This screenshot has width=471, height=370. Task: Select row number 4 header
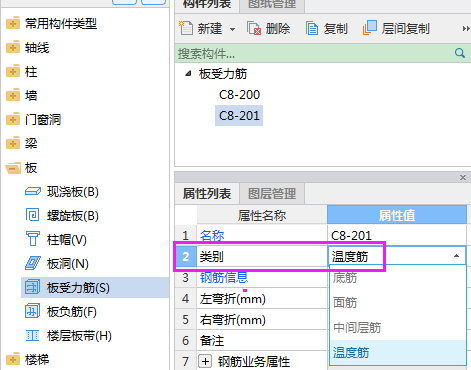point(186,299)
